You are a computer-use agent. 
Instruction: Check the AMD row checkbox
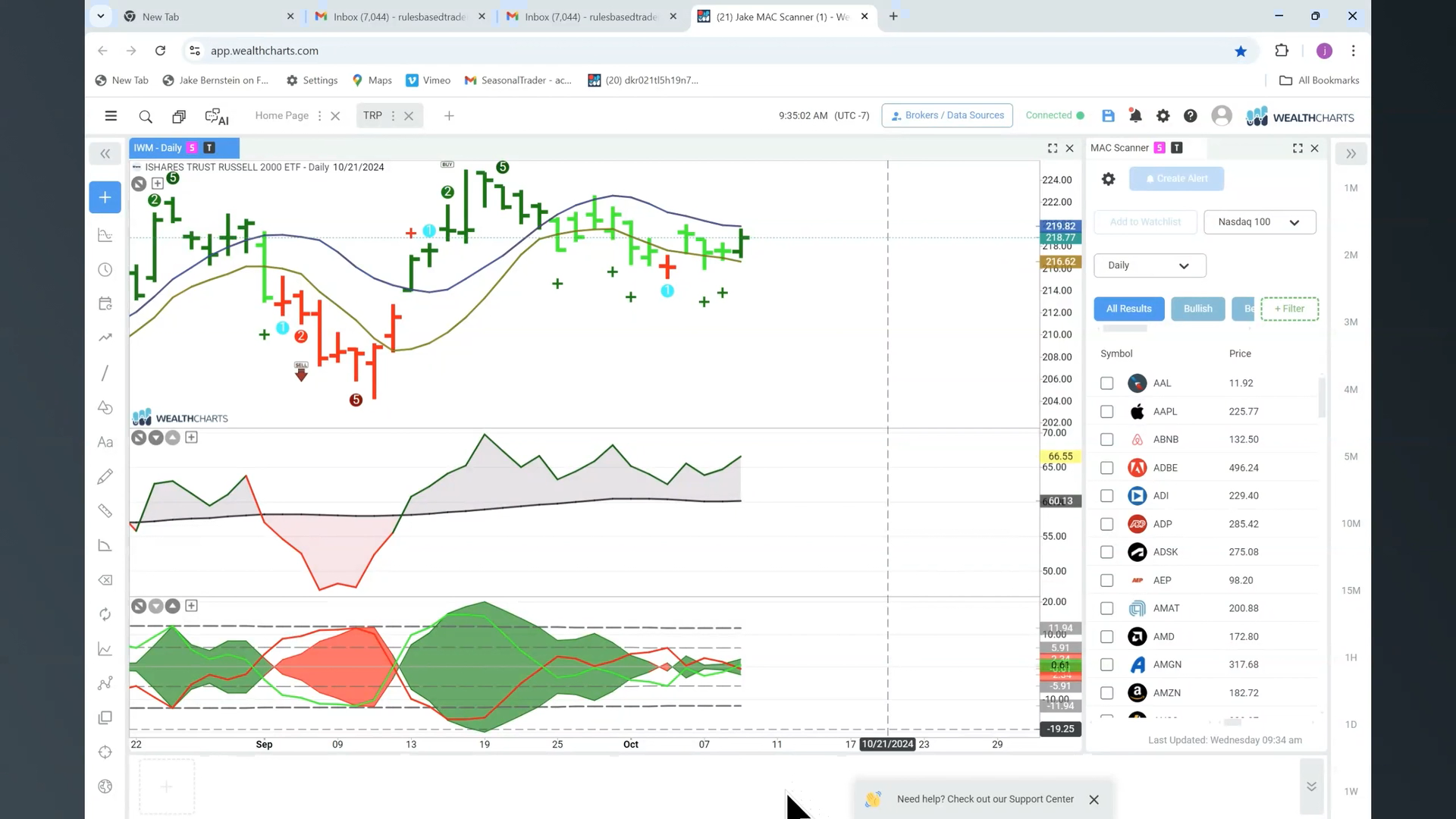pyautogui.click(x=1106, y=637)
